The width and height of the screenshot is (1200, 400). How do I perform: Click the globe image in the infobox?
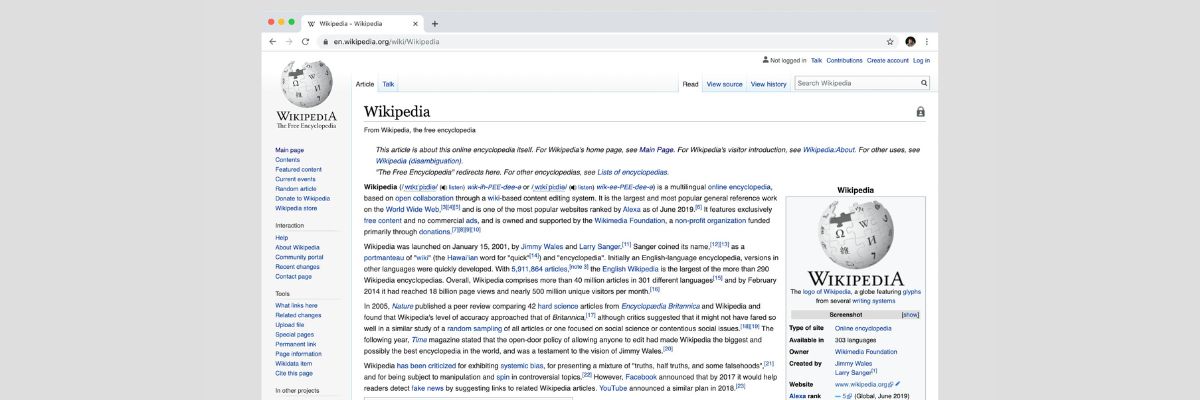coord(855,233)
